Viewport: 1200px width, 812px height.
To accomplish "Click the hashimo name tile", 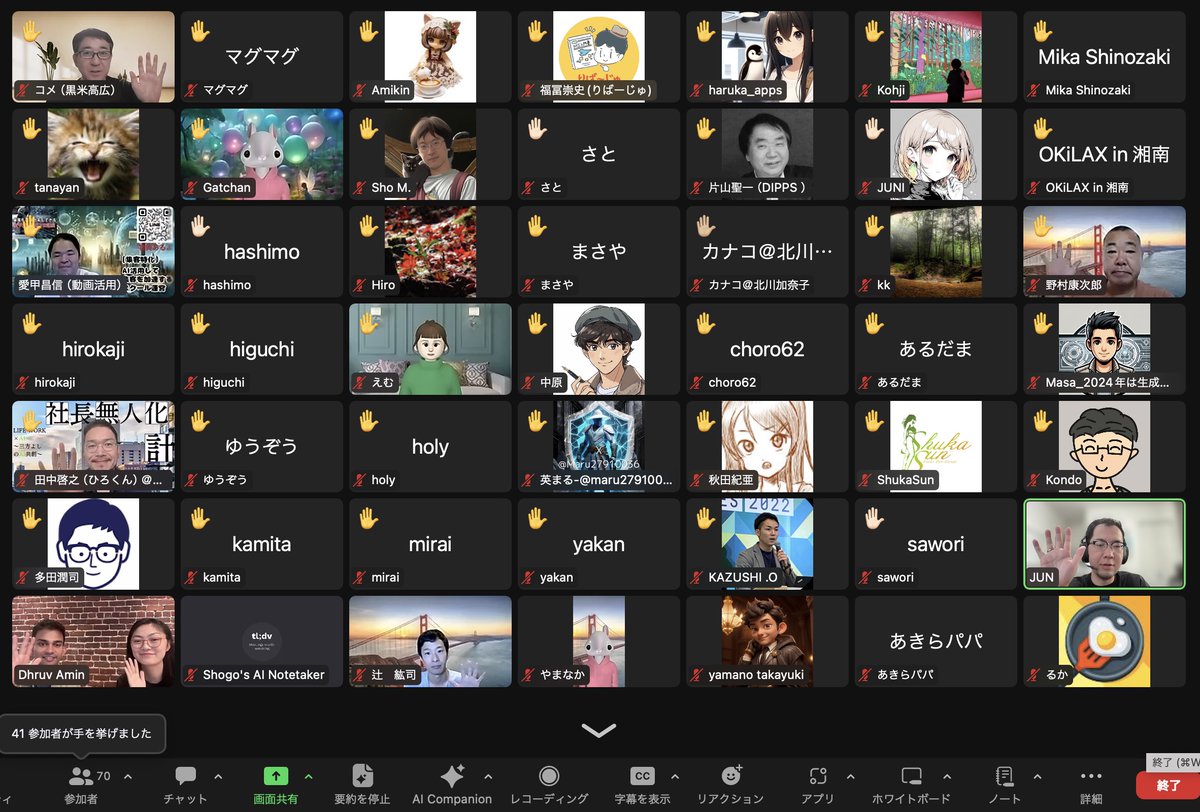I will tap(262, 252).
